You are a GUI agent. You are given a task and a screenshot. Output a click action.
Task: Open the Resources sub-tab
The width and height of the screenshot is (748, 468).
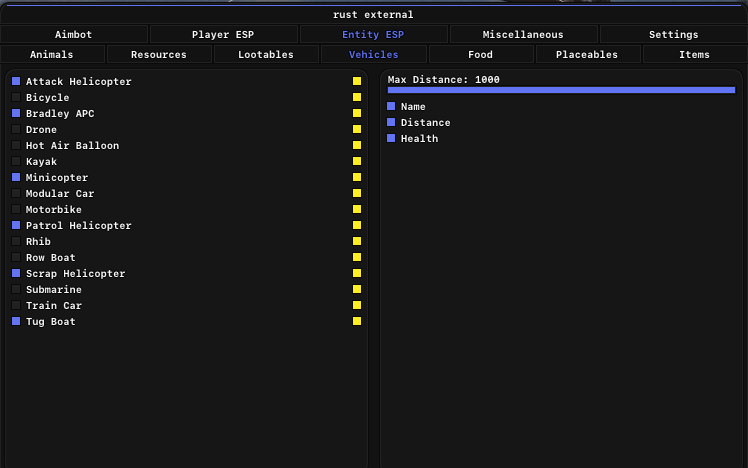coord(159,54)
